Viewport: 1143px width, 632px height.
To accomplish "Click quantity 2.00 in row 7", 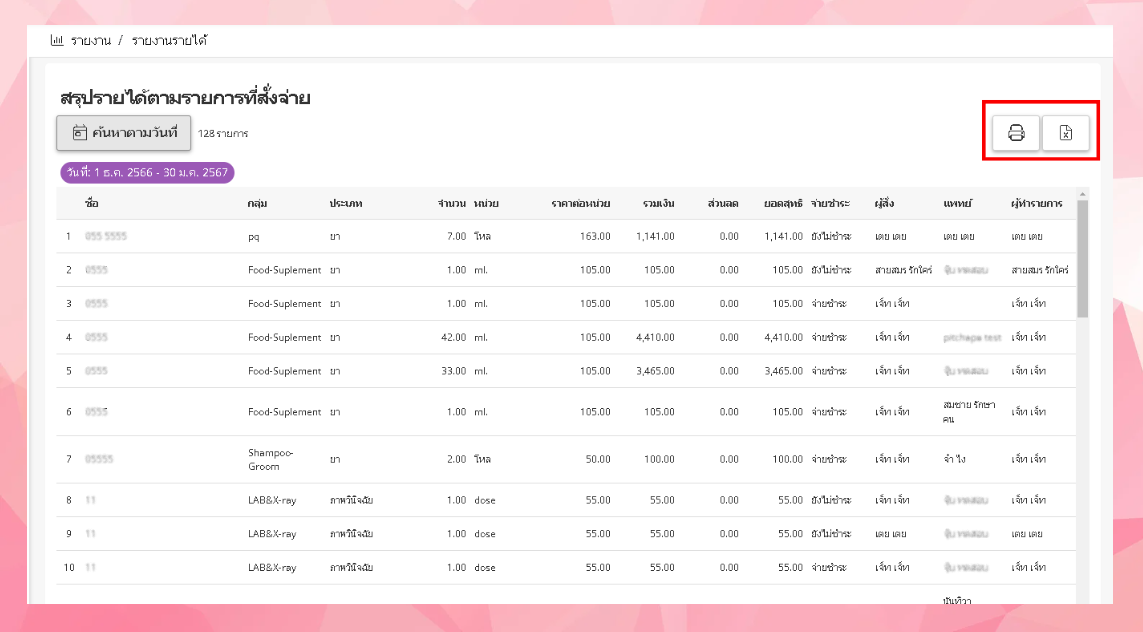I will 456,459.
